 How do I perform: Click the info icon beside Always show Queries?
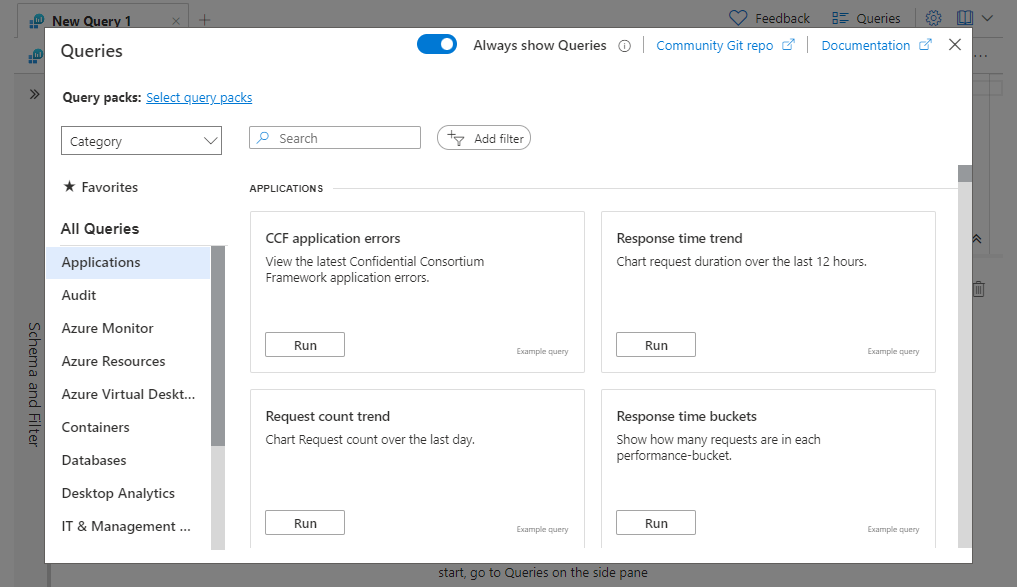click(624, 46)
